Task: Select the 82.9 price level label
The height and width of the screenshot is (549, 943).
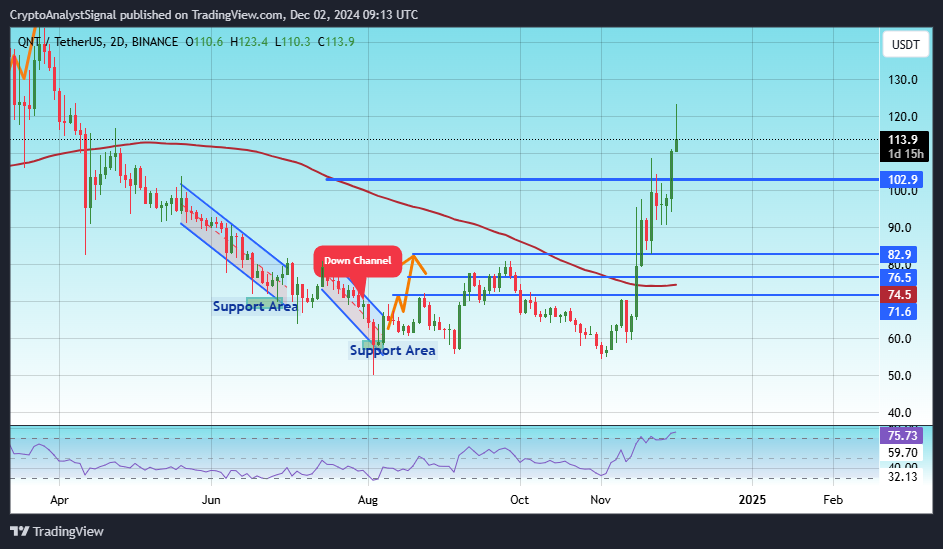Action: point(898,254)
